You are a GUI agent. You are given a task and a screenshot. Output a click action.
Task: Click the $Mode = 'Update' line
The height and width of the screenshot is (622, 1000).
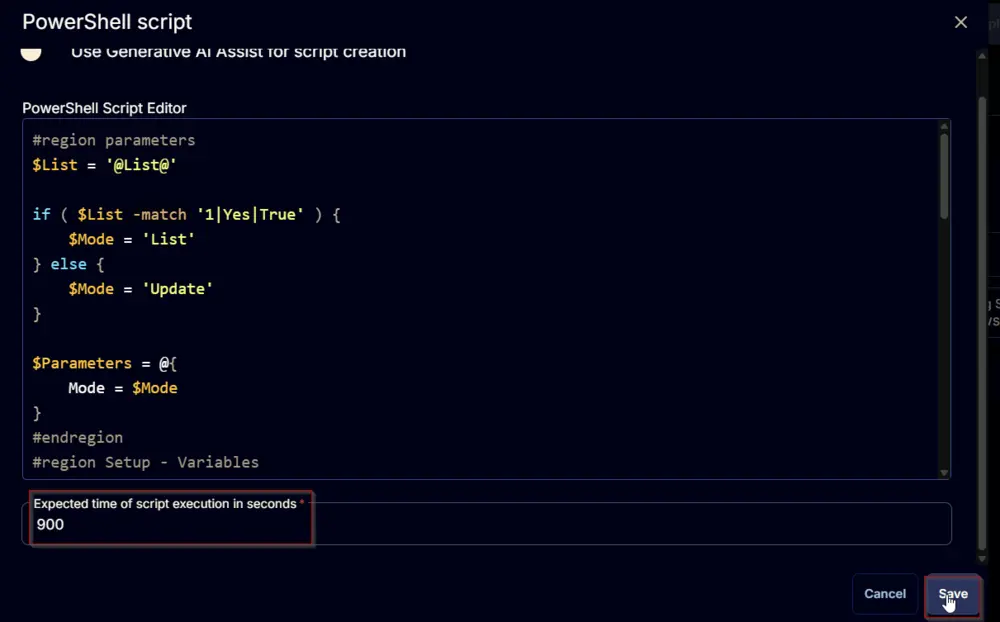pos(140,289)
